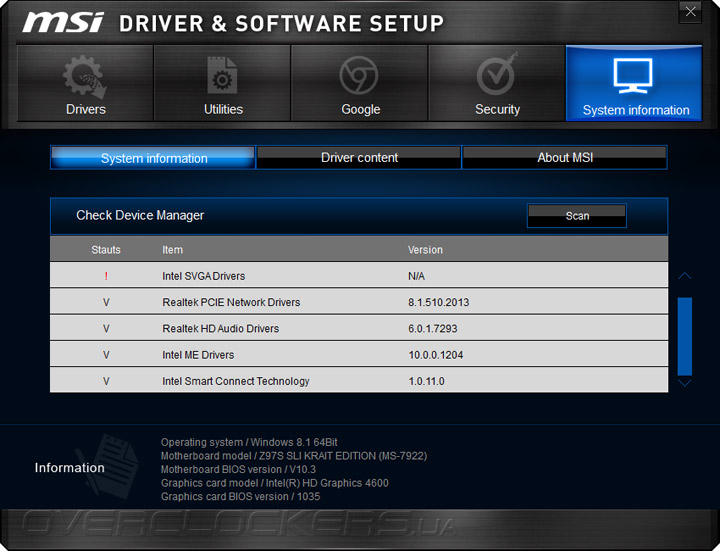Viewport: 720px width, 551px height.
Task: Click the MSI logo
Action: coord(63,22)
